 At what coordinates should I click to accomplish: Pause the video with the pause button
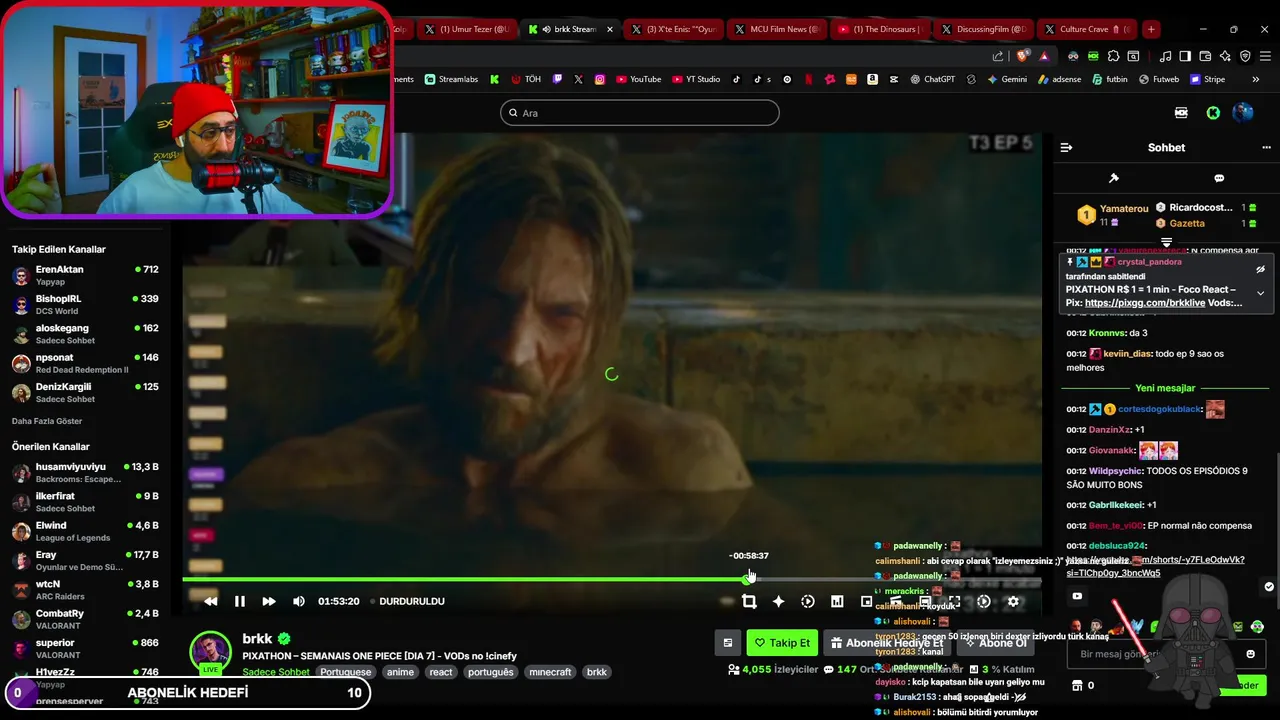pos(240,601)
